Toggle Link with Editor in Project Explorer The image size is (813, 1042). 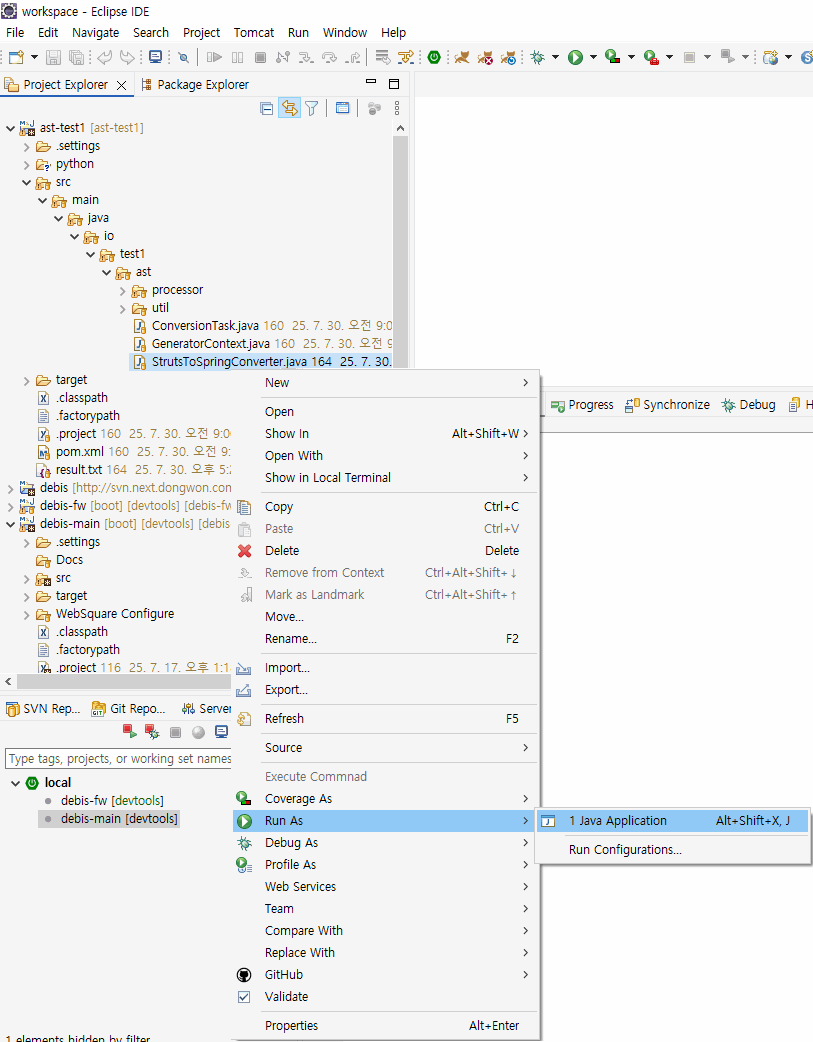click(289, 108)
